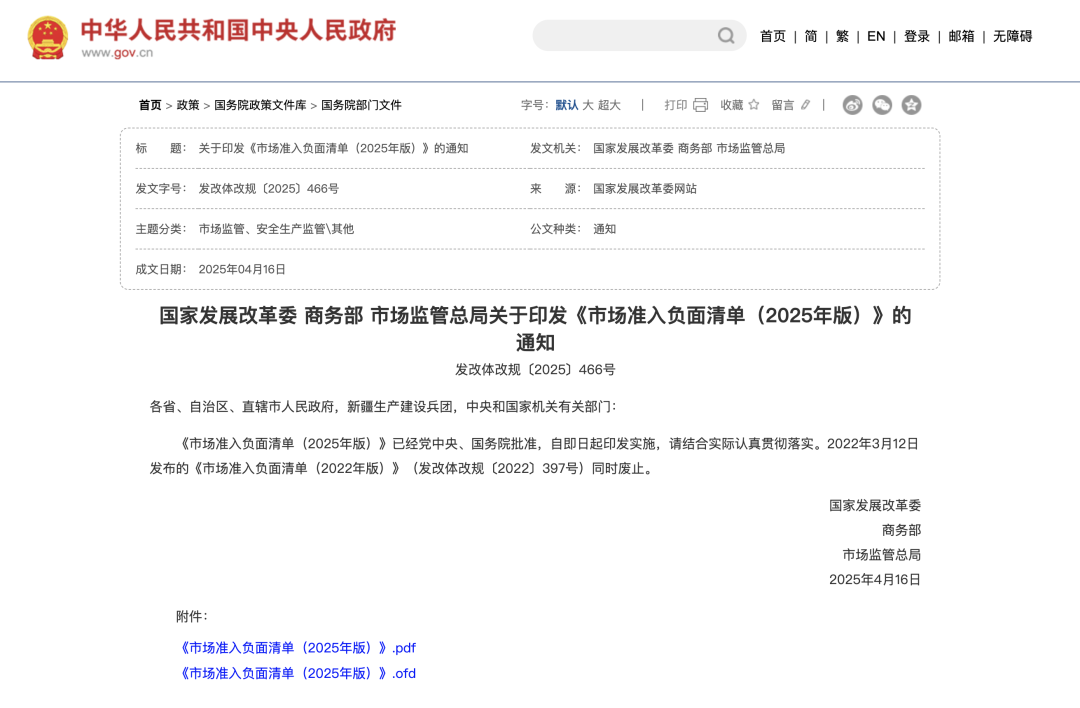Select the 默认 font size option
The height and width of the screenshot is (708, 1080).
tap(565, 104)
